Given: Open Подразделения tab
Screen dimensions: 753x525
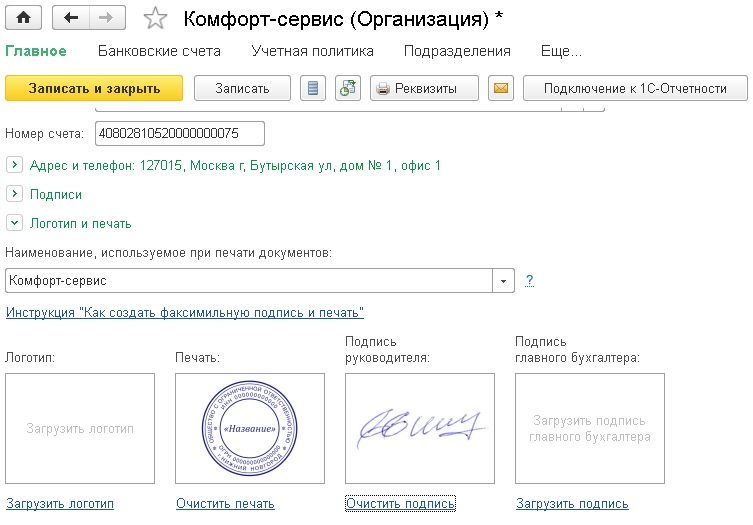Looking at the screenshot, I should pyautogui.click(x=457, y=51).
